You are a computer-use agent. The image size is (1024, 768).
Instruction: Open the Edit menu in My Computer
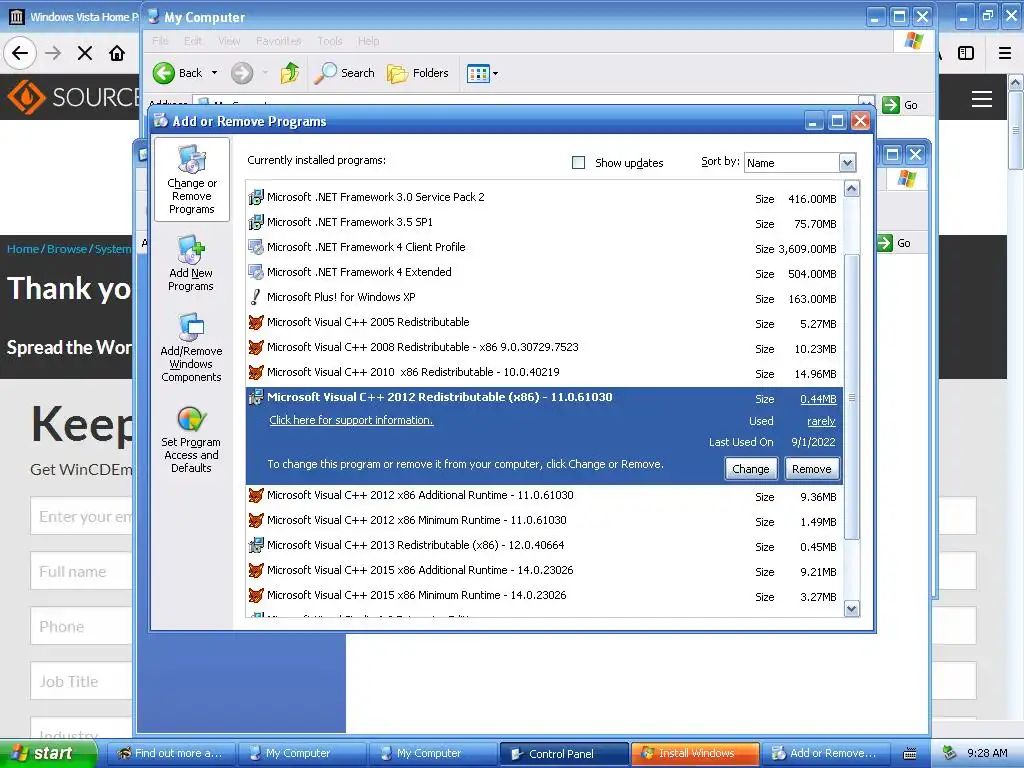point(193,41)
